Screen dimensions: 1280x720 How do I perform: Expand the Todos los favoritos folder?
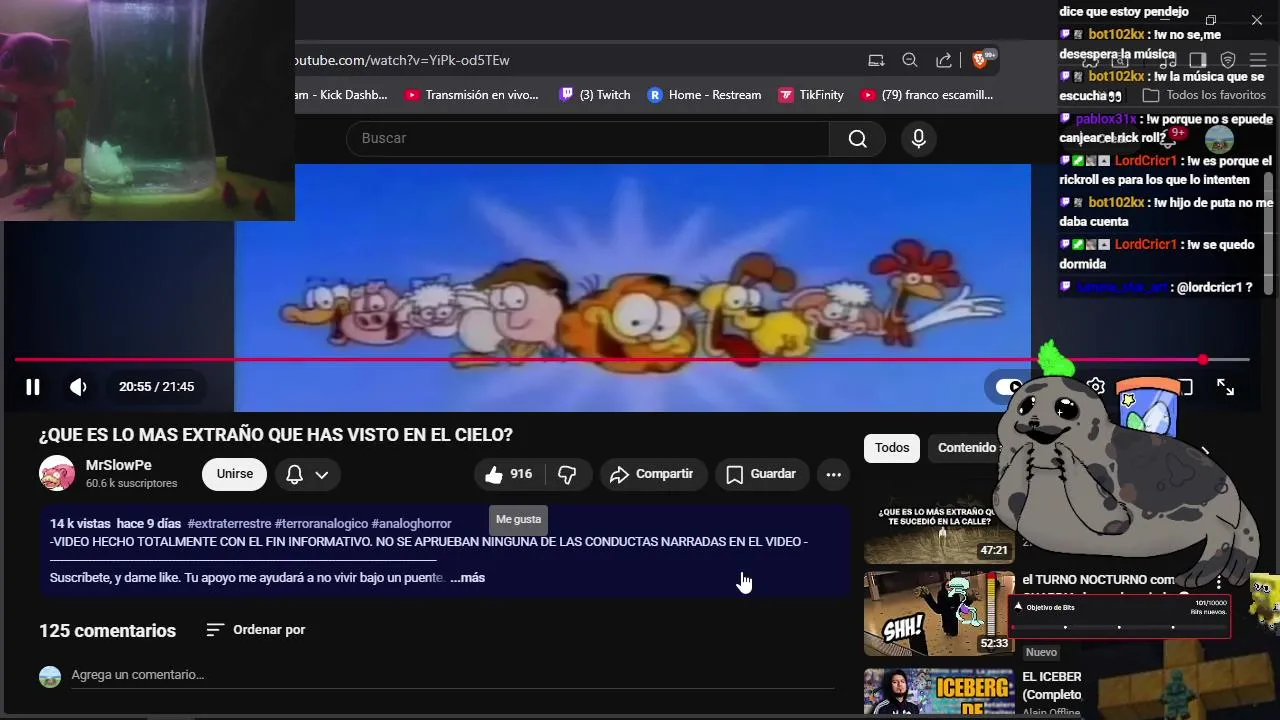(x=1205, y=95)
